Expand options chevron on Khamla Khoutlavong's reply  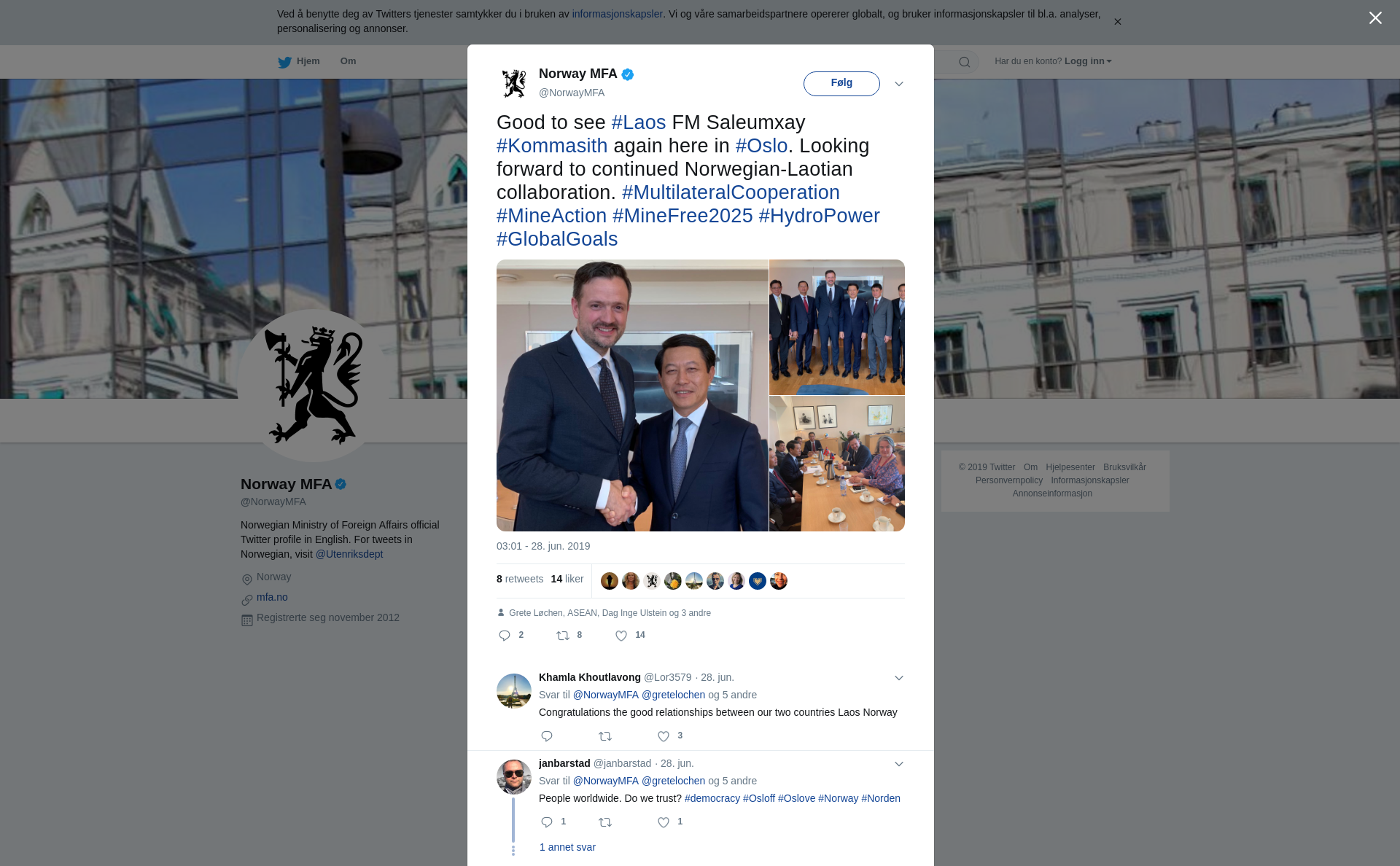tap(899, 678)
